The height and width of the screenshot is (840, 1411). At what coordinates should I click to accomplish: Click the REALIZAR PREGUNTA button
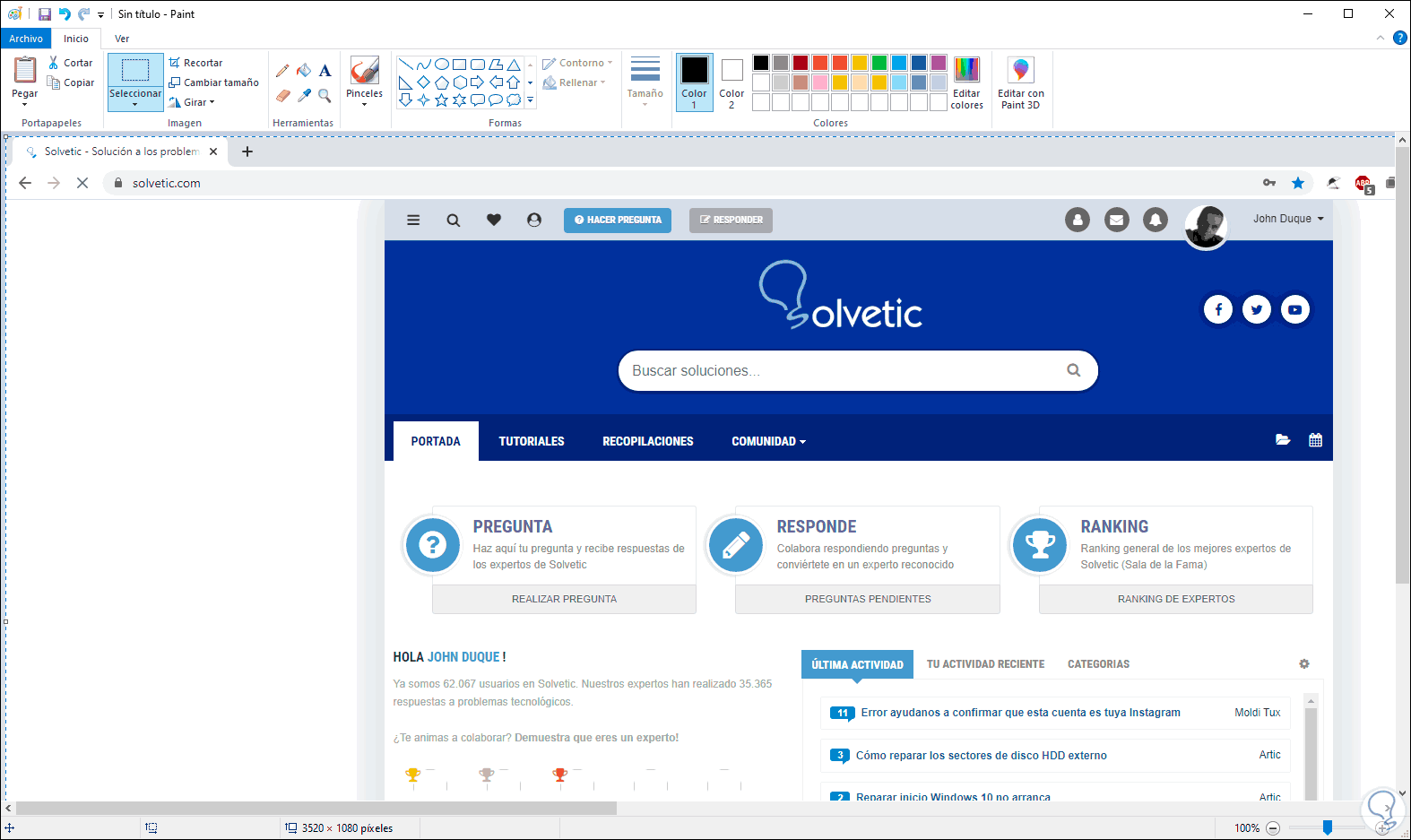[x=564, y=599]
